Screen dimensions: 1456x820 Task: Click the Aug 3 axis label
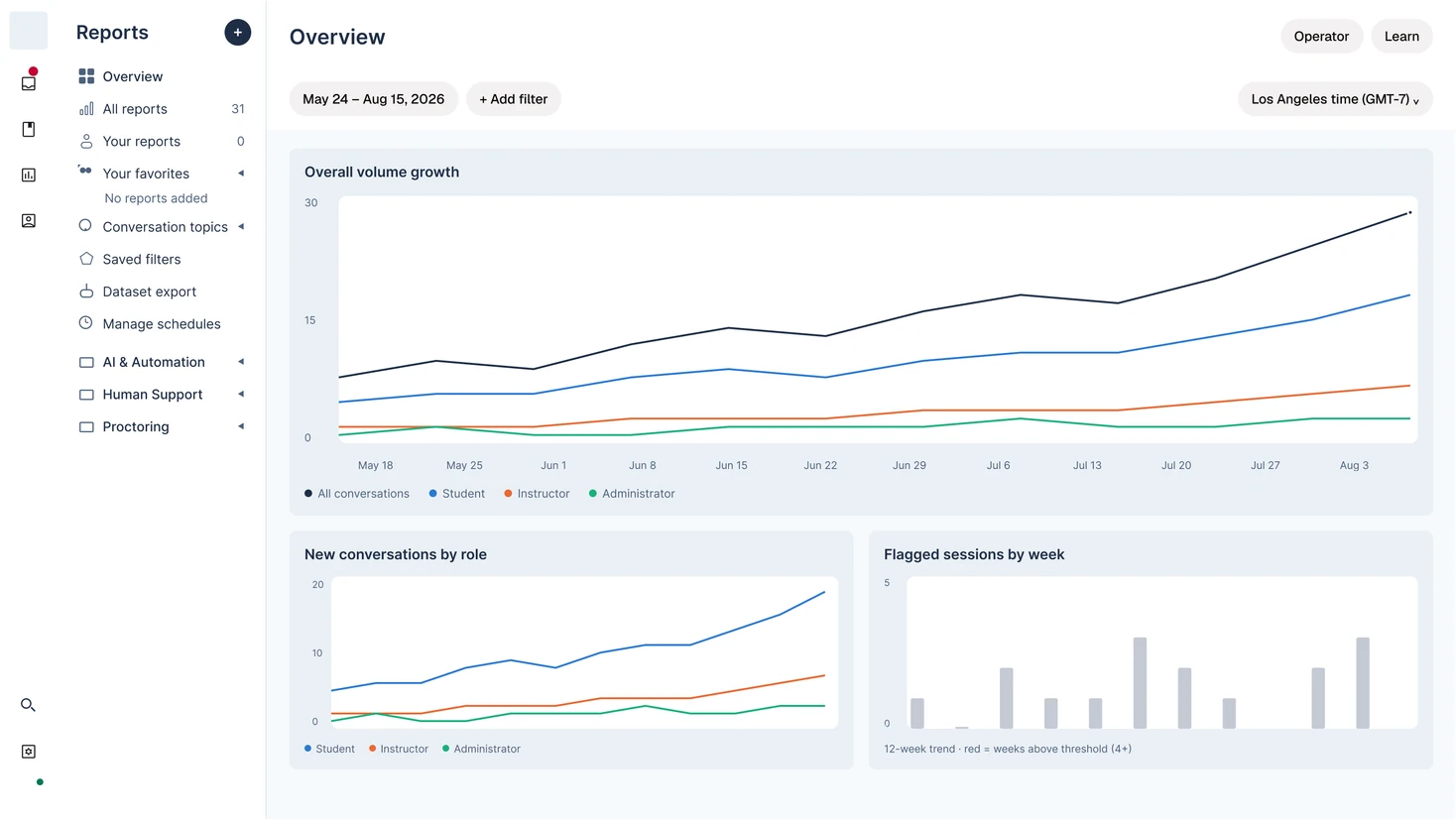point(1354,465)
